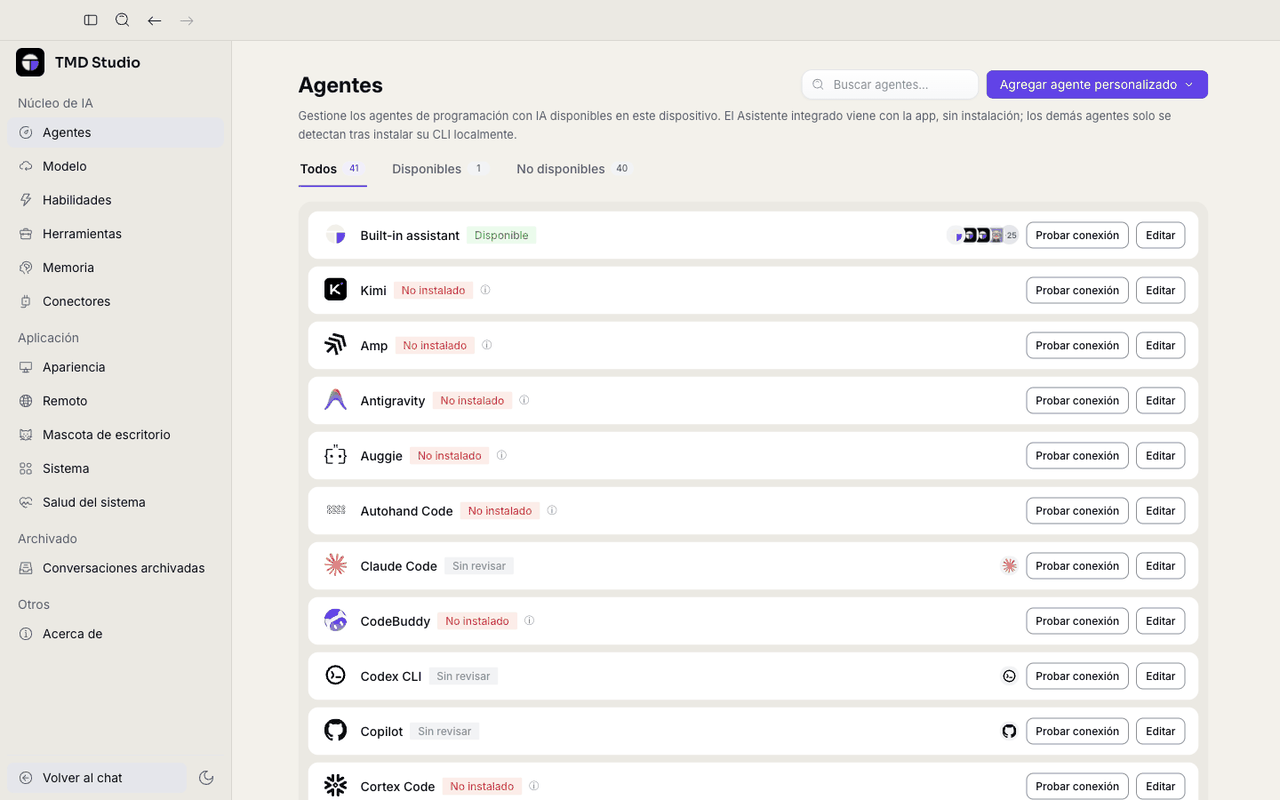
Task: Toggle dark mode moon icon
Action: 206,778
